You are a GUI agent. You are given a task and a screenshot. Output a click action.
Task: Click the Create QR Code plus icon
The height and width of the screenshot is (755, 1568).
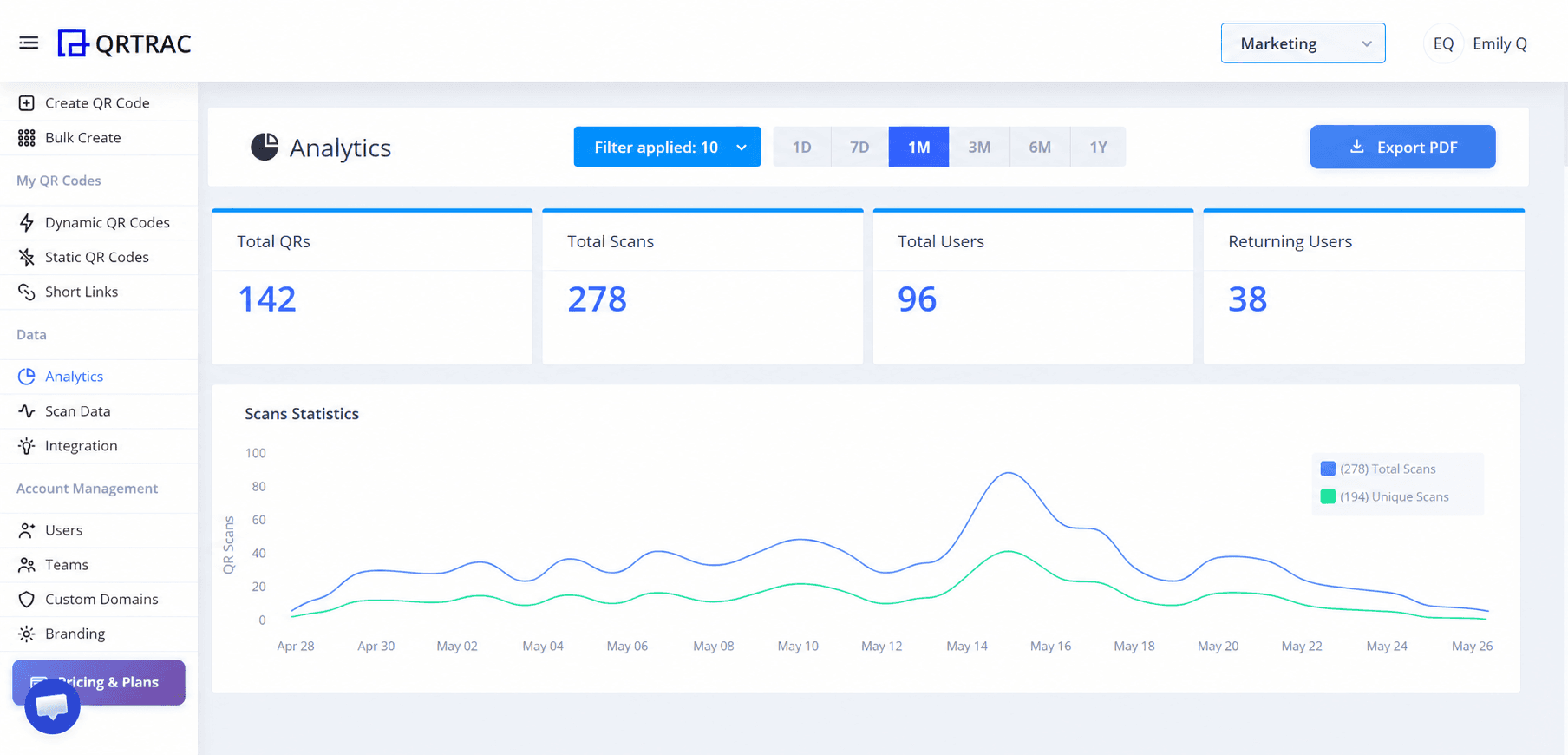click(x=27, y=103)
